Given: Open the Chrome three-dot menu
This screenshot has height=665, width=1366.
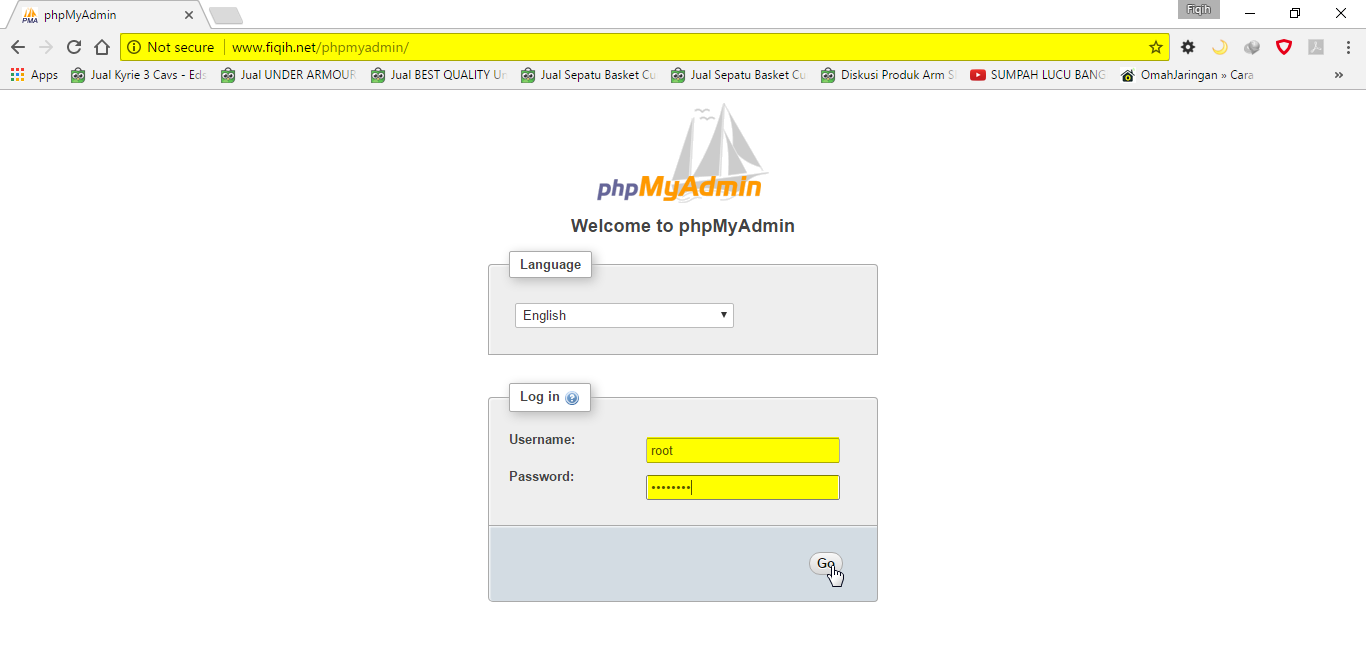Looking at the screenshot, I should click(x=1347, y=47).
